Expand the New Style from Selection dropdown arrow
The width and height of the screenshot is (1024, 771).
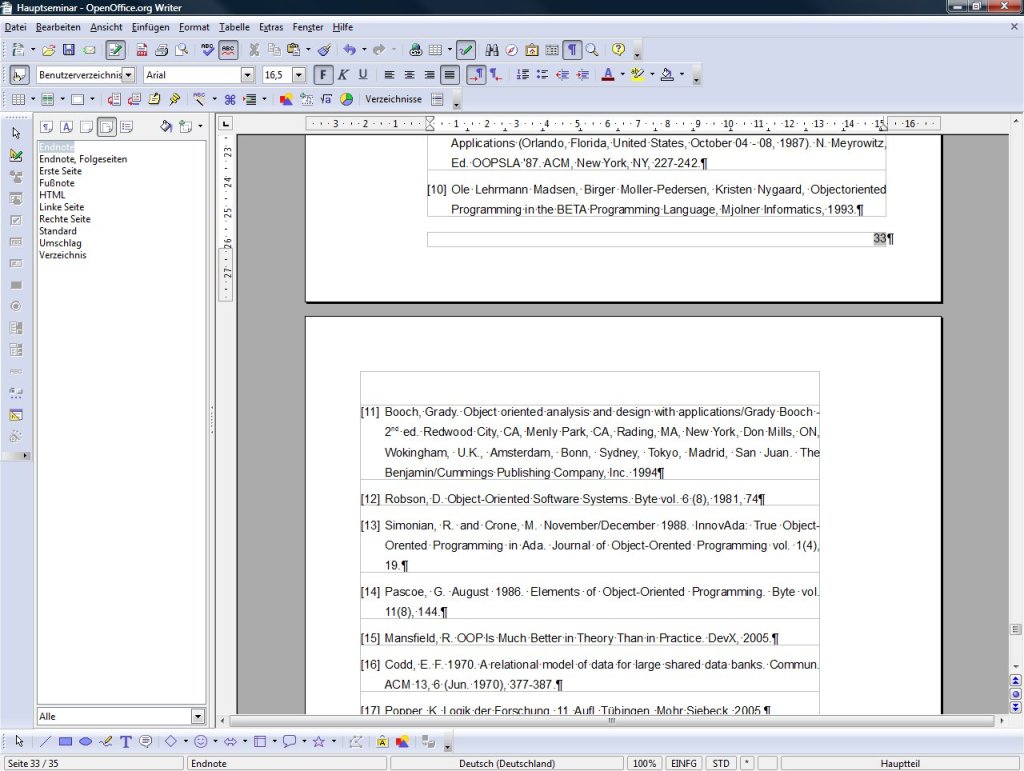point(200,127)
